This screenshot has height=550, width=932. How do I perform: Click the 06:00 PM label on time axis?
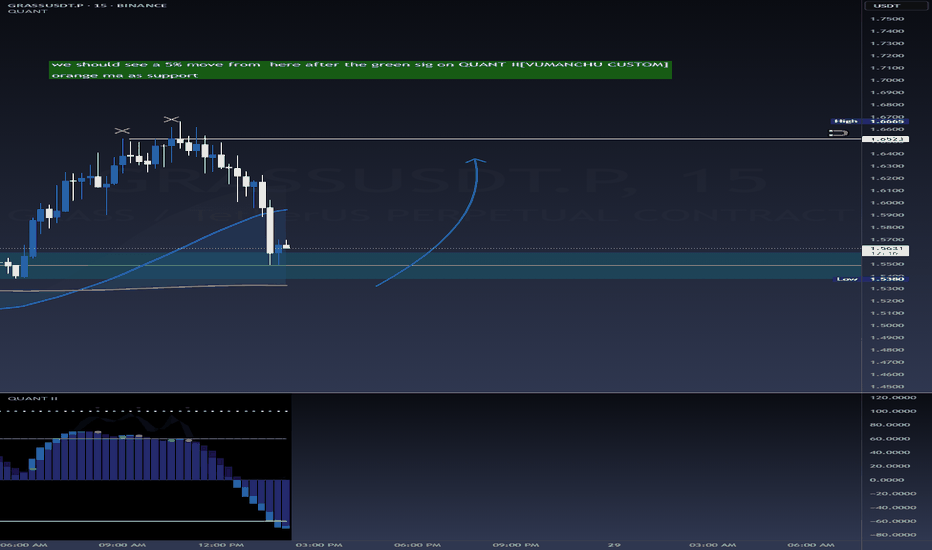pos(417,545)
